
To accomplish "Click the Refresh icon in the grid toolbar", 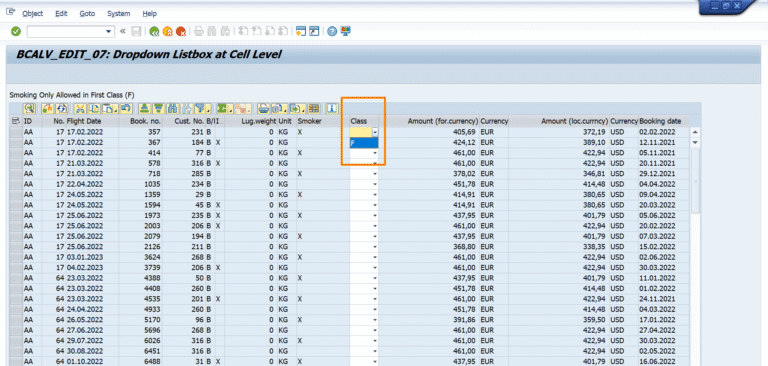I will [x=62, y=108].
